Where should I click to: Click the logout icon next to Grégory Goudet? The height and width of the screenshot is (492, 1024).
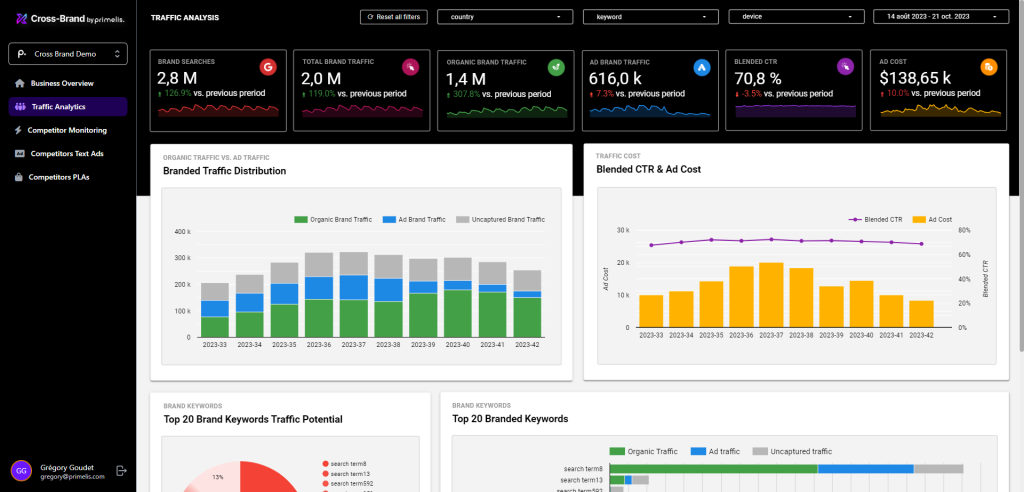coord(121,470)
